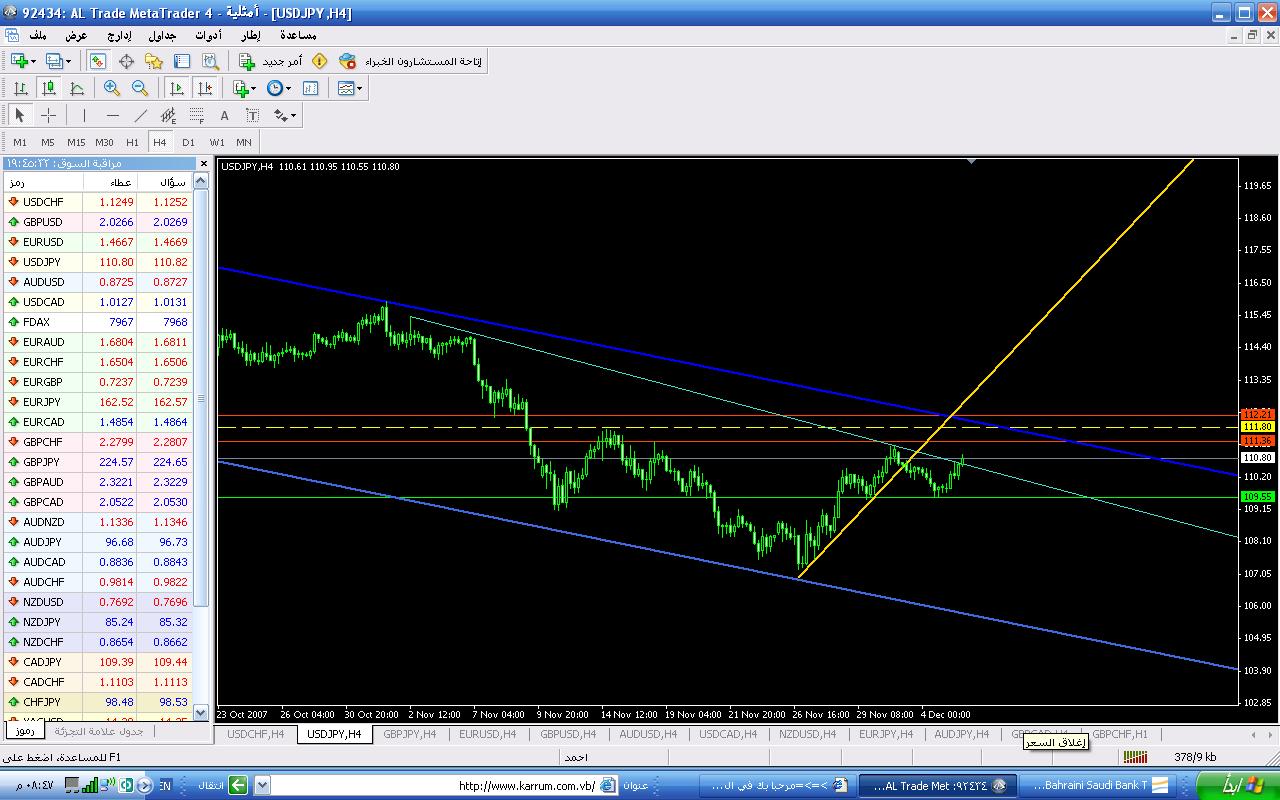1280x800 pixels.
Task: Select the Fibonacci retracement tool
Action: pyautogui.click(x=197, y=115)
